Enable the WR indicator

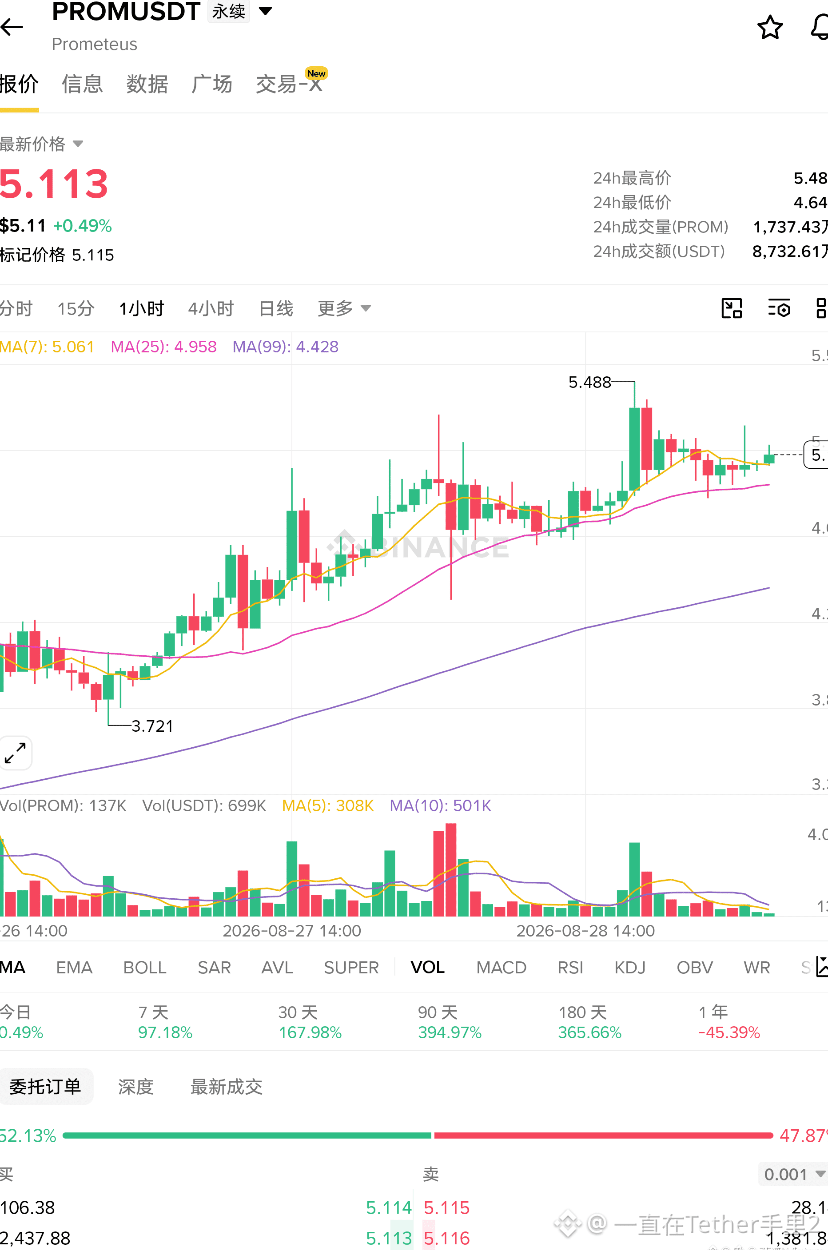tap(757, 967)
